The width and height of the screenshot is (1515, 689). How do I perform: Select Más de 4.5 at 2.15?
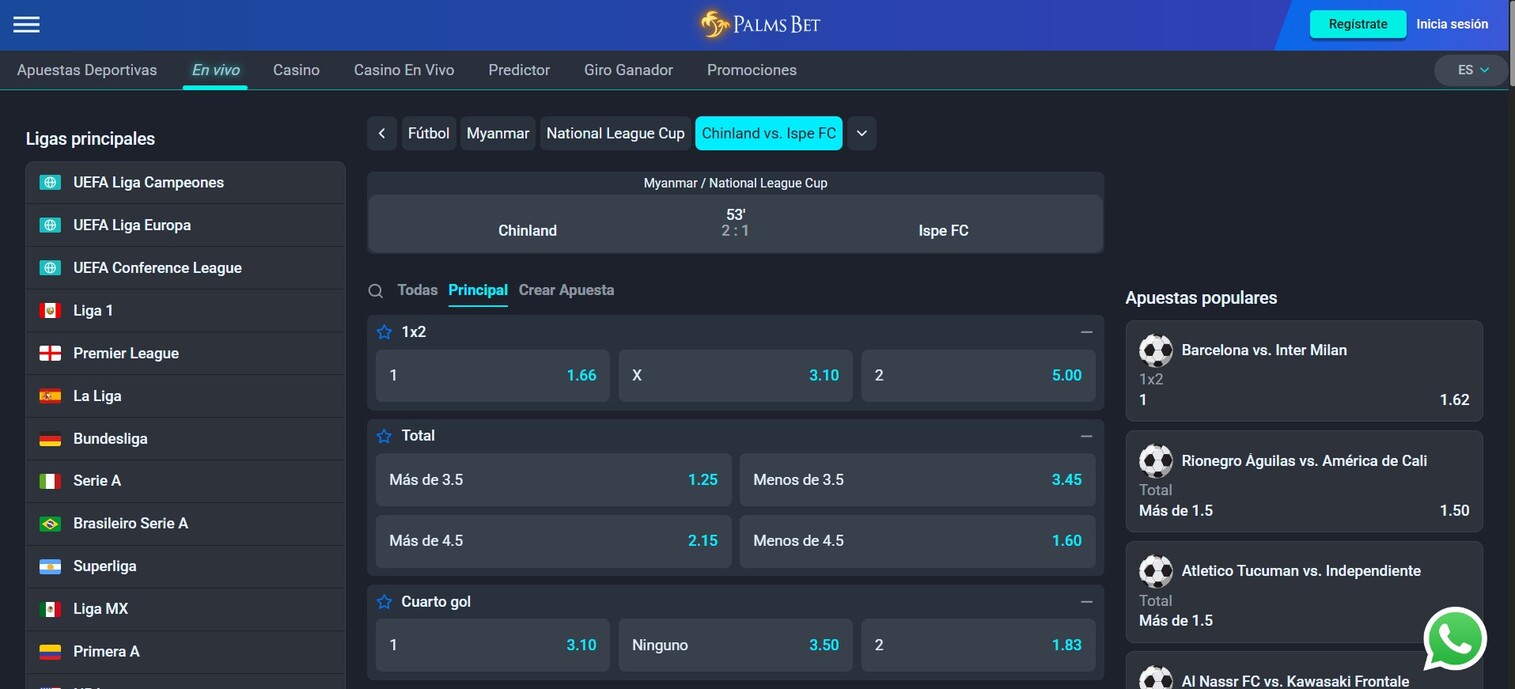[x=553, y=541]
